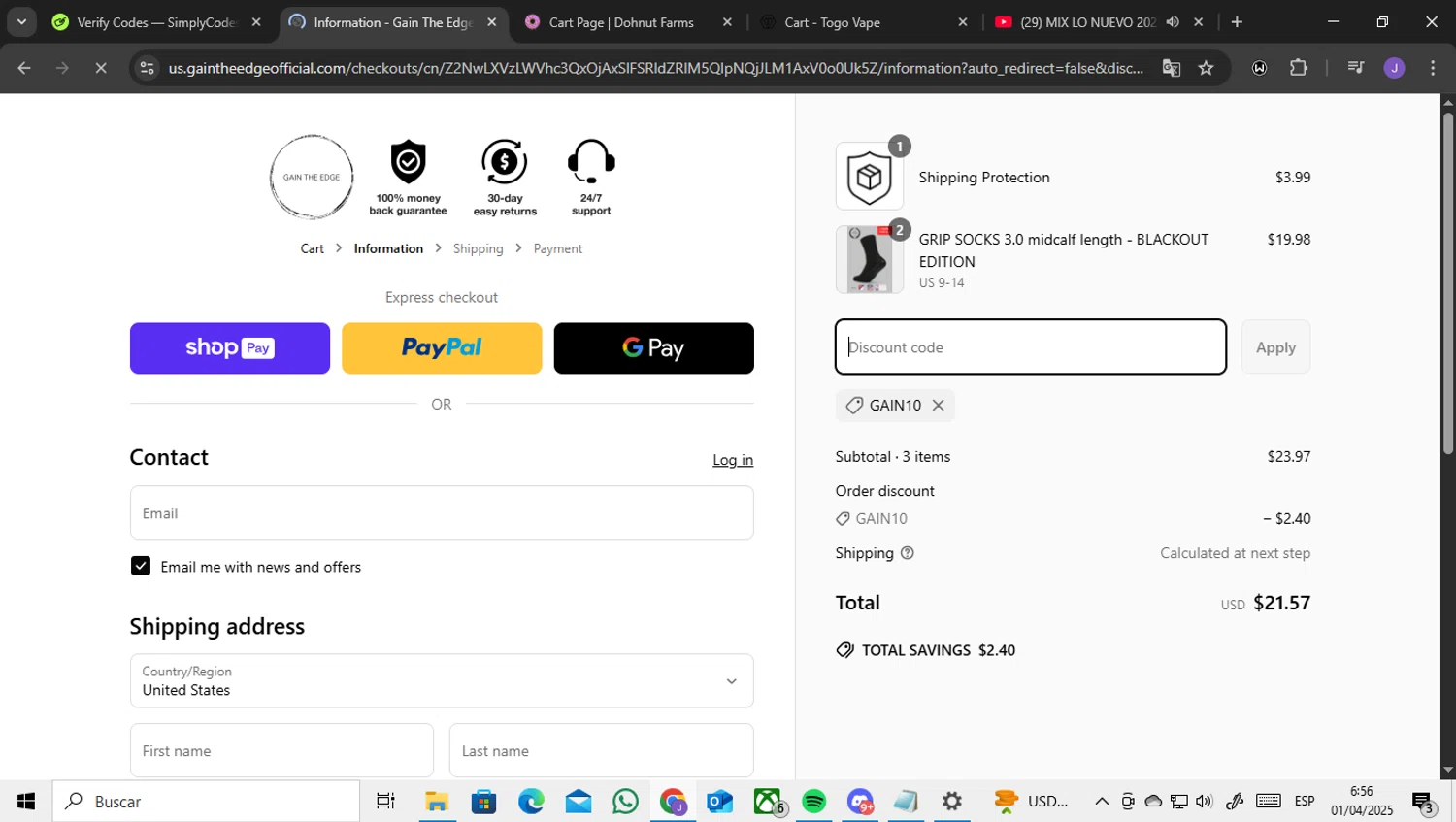This screenshot has width=1456, height=822.
Task: Click the Apply discount button
Action: (1275, 347)
